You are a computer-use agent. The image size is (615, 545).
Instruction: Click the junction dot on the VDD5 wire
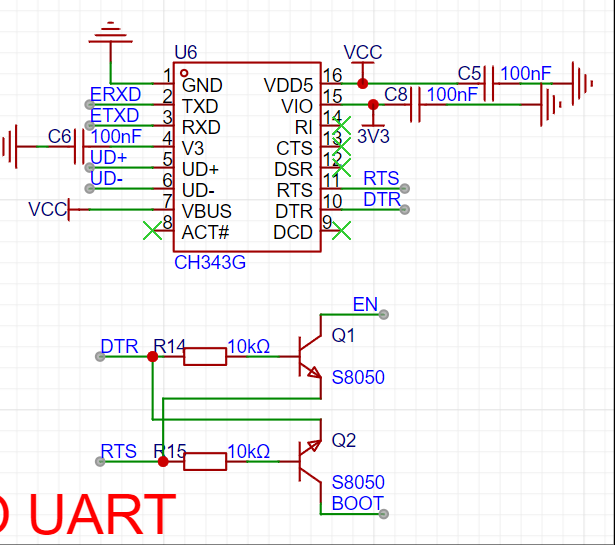click(363, 84)
